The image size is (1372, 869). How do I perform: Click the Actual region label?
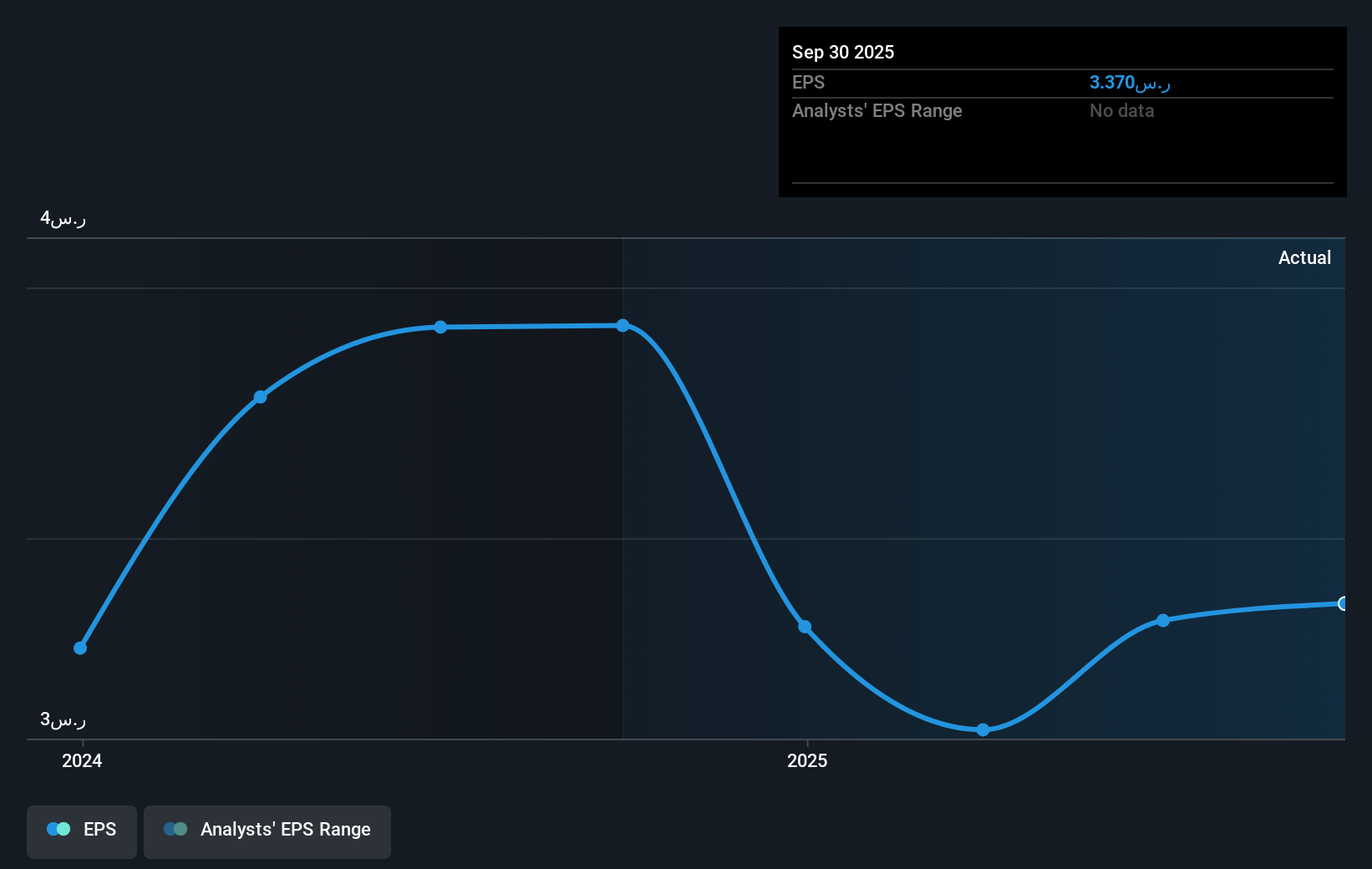[1304, 257]
